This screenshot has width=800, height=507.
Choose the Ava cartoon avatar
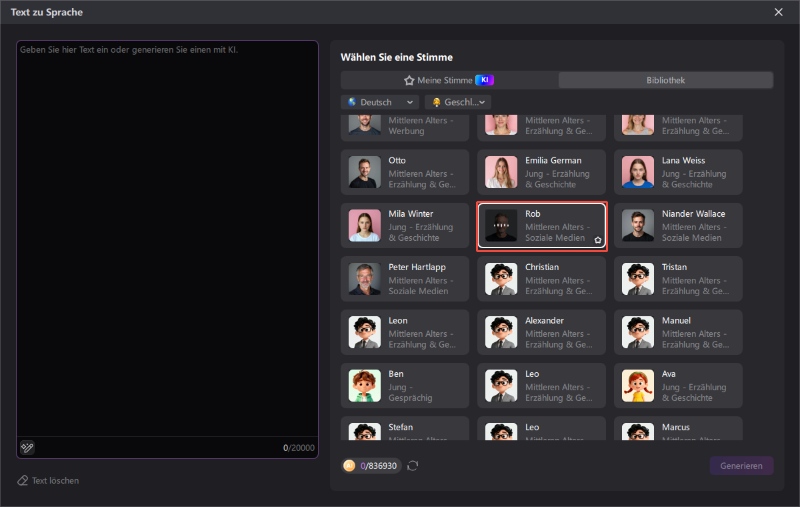(x=638, y=386)
